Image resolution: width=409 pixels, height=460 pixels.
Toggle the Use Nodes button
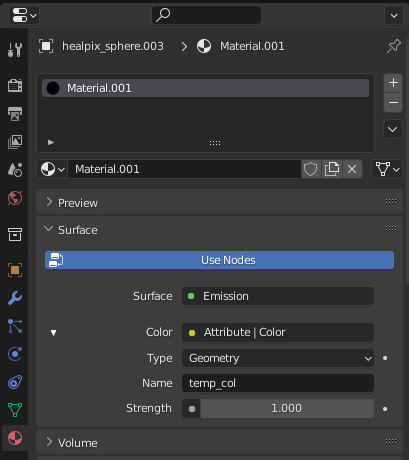[x=219, y=260]
